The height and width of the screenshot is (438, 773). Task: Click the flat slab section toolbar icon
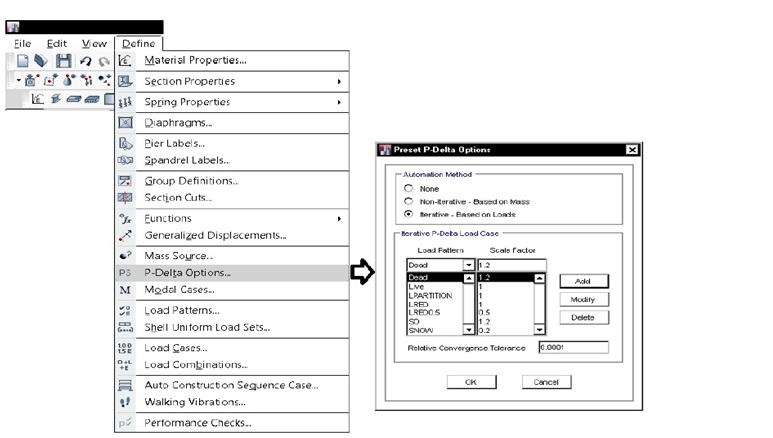(x=73, y=99)
